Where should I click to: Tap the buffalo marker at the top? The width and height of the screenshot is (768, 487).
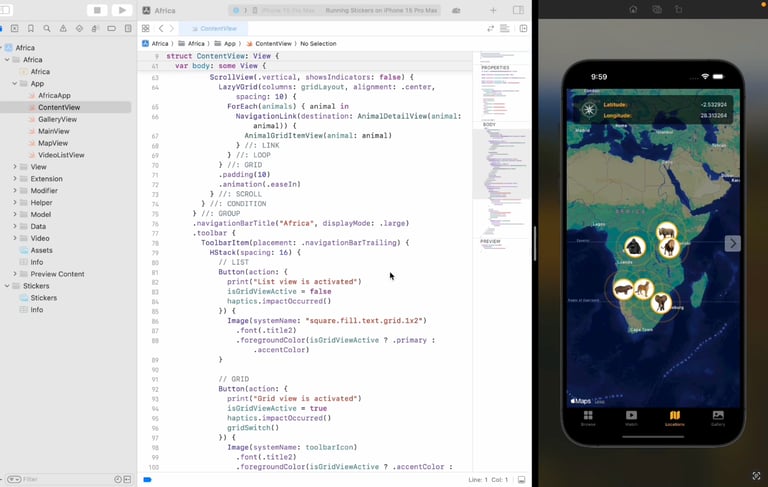tap(667, 231)
